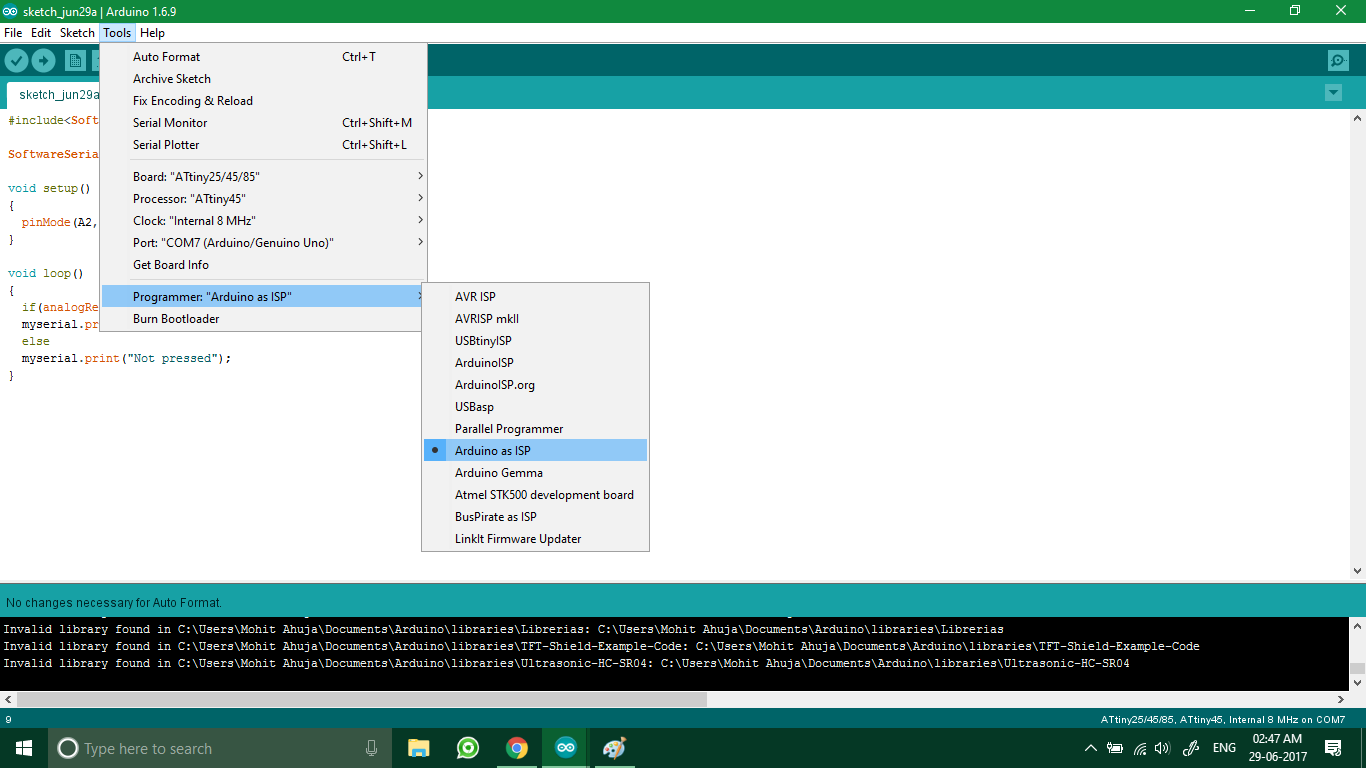Screen dimensions: 1366x768
Task: Show hidden tray icons chevron
Action: tap(1090, 748)
